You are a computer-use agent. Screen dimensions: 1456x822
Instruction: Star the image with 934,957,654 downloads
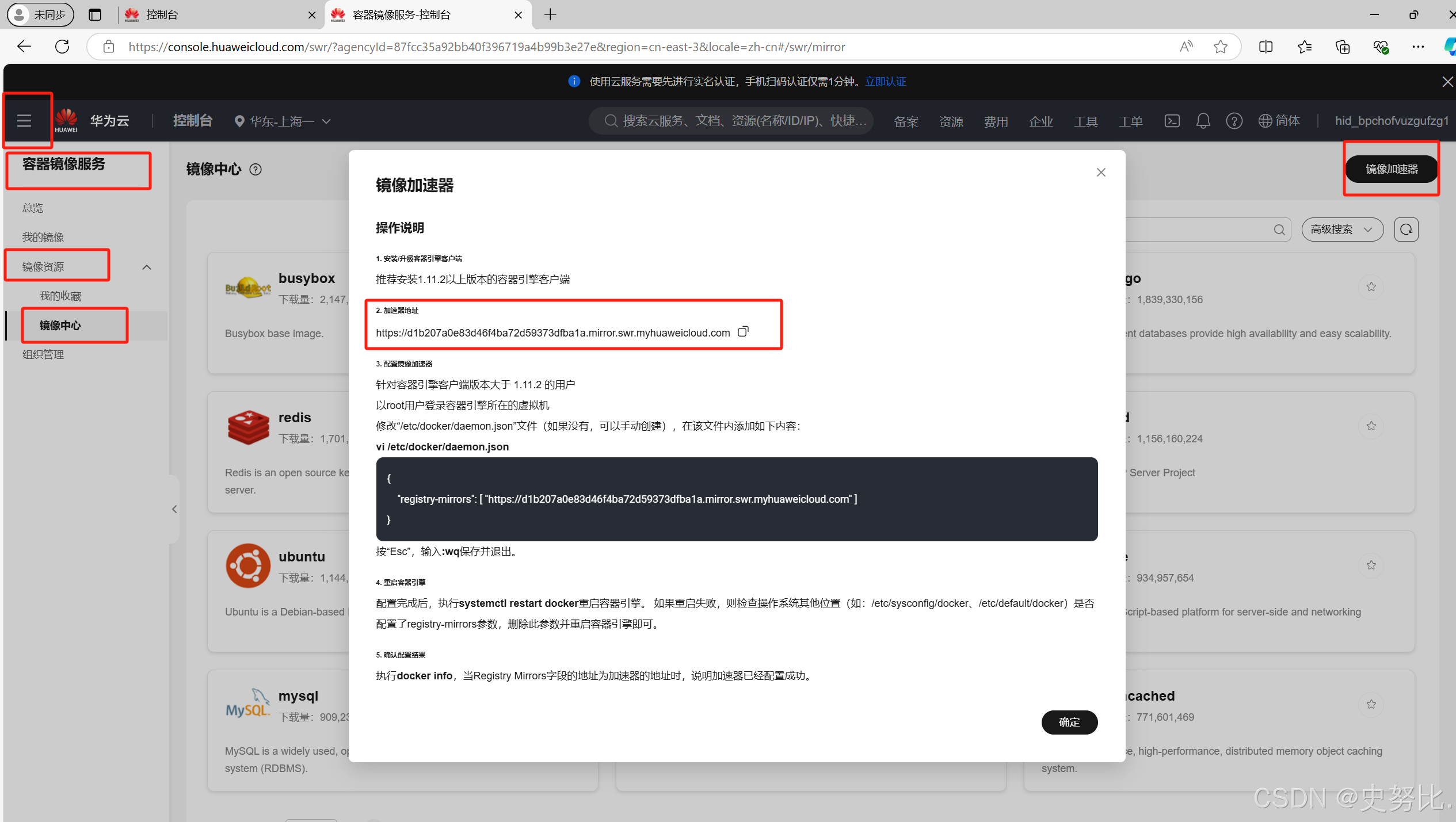tap(1371, 565)
